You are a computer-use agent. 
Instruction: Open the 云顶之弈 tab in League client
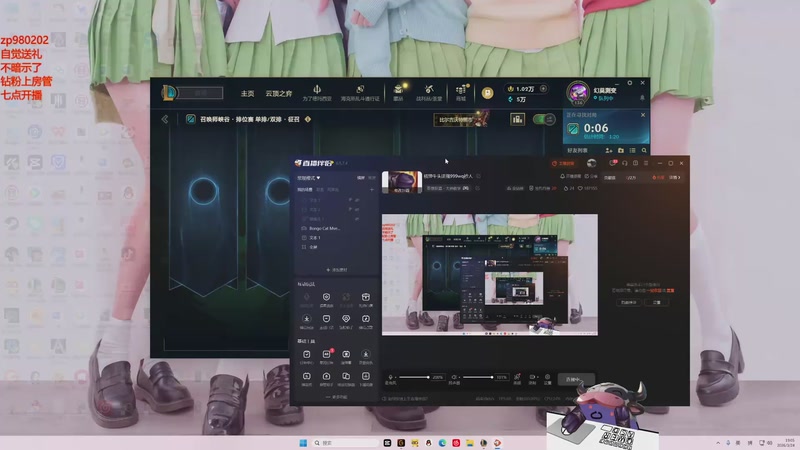(279, 93)
